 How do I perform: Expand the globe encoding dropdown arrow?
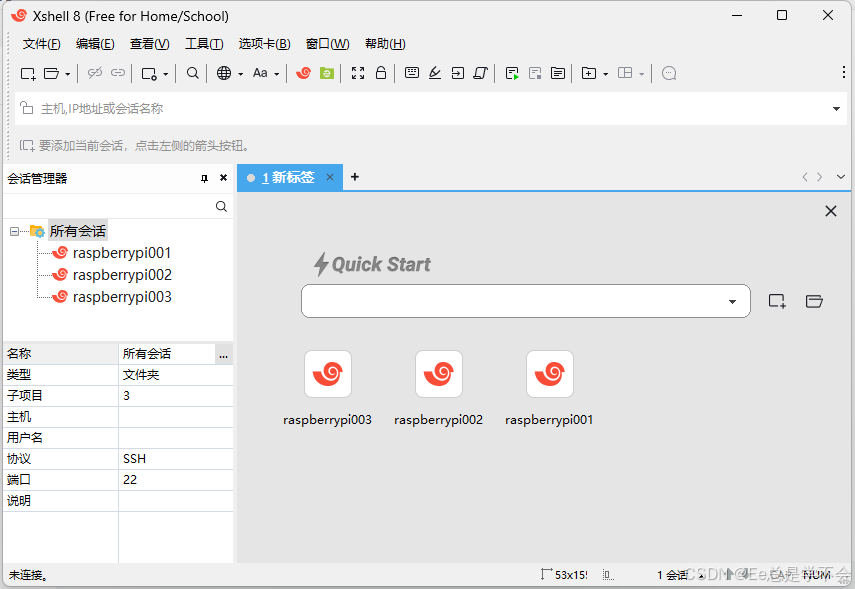pos(240,74)
